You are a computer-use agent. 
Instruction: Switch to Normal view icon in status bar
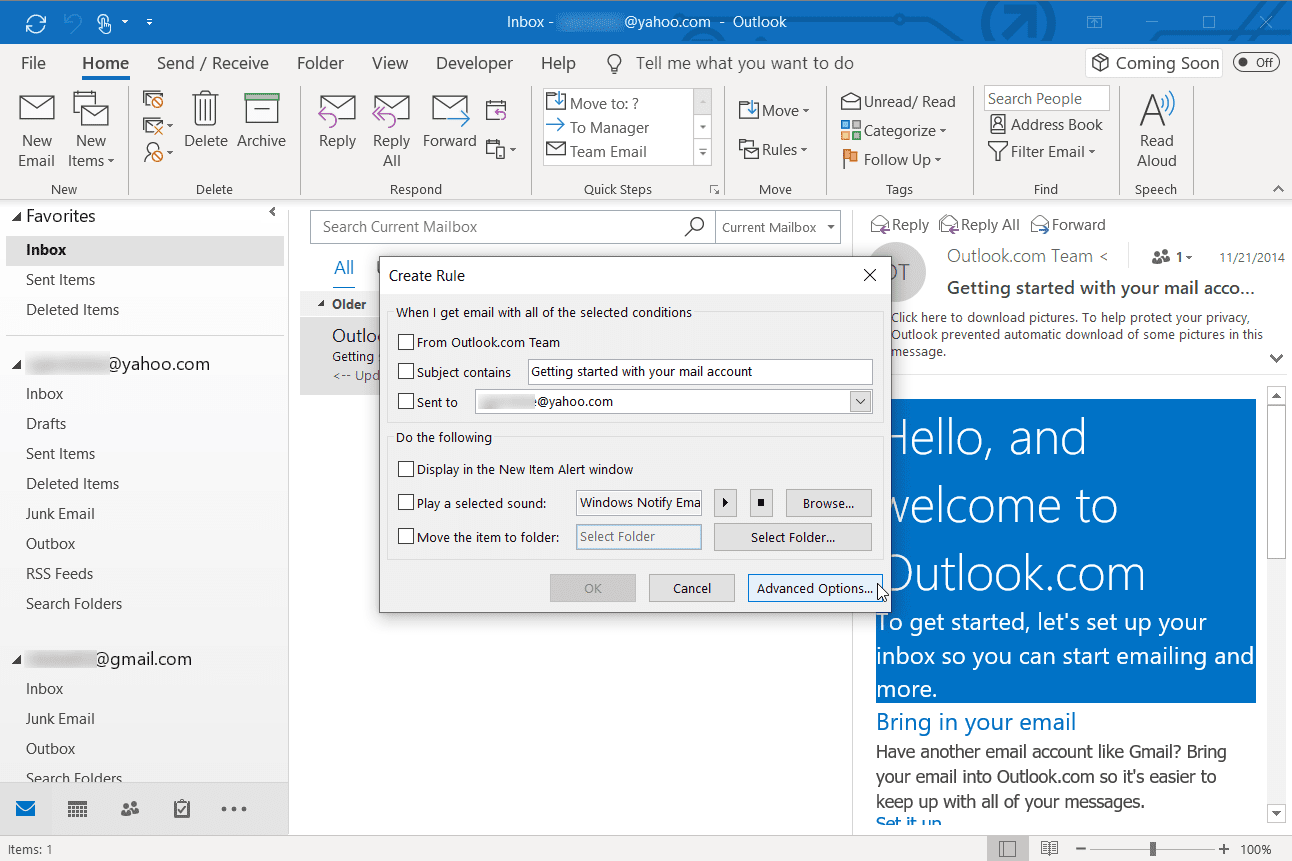coord(1007,849)
